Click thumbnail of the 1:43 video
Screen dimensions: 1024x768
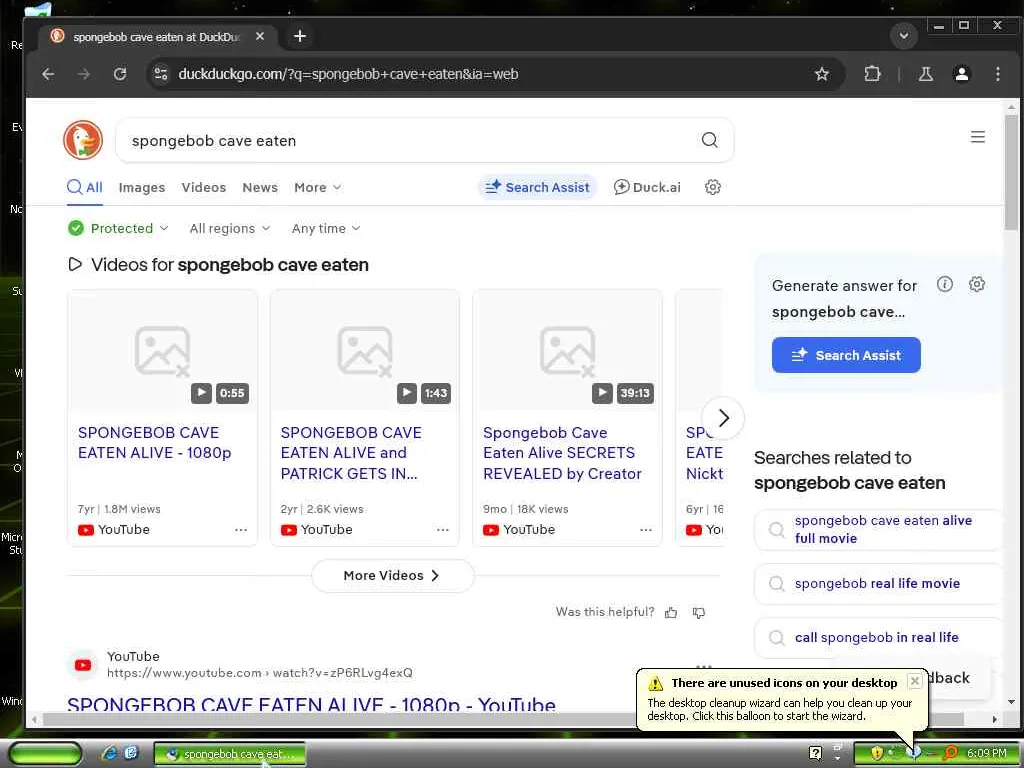click(365, 351)
